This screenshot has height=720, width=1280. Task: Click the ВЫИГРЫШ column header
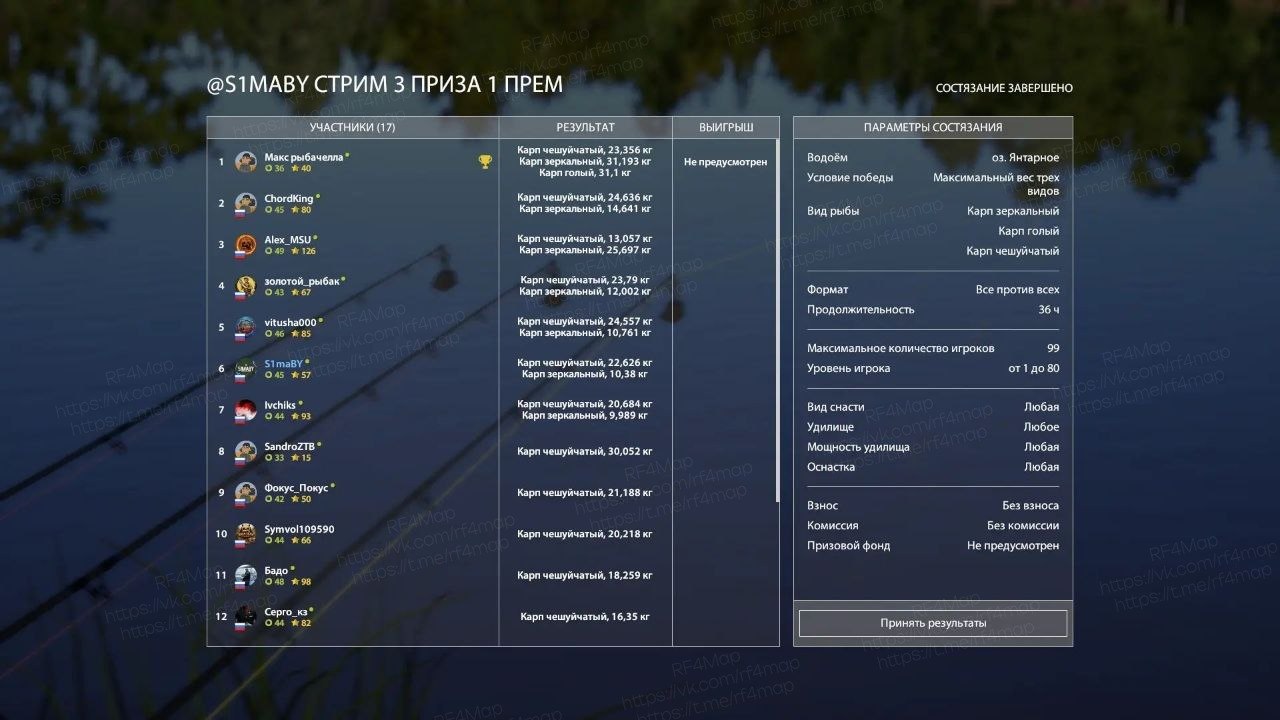[726, 128]
